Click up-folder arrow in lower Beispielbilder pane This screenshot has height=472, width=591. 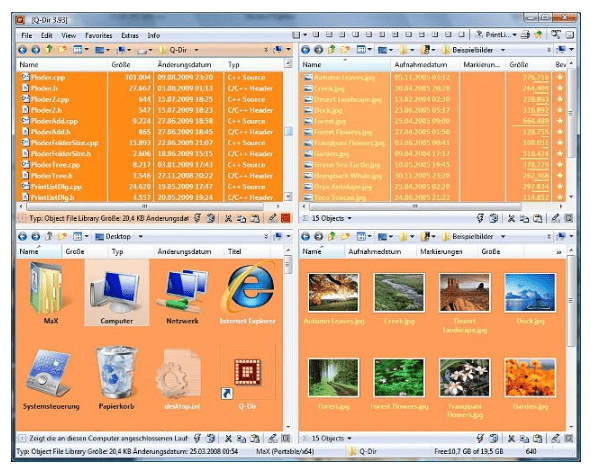tap(332, 236)
